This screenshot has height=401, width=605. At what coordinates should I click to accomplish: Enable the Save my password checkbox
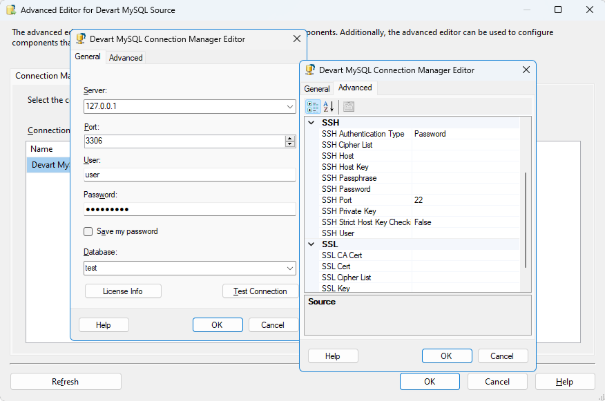89,231
